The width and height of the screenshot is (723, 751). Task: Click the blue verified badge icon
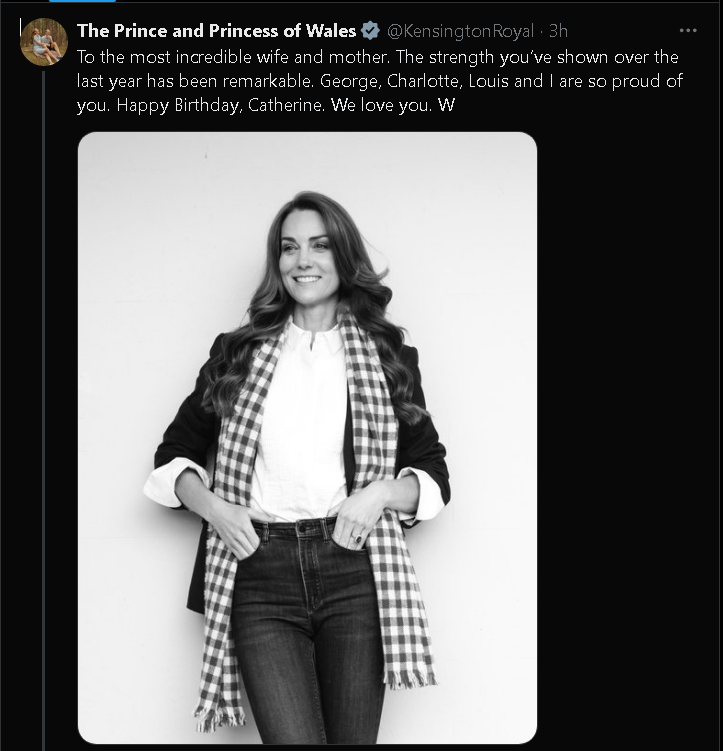pyautogui.click(x=370, y=31)
